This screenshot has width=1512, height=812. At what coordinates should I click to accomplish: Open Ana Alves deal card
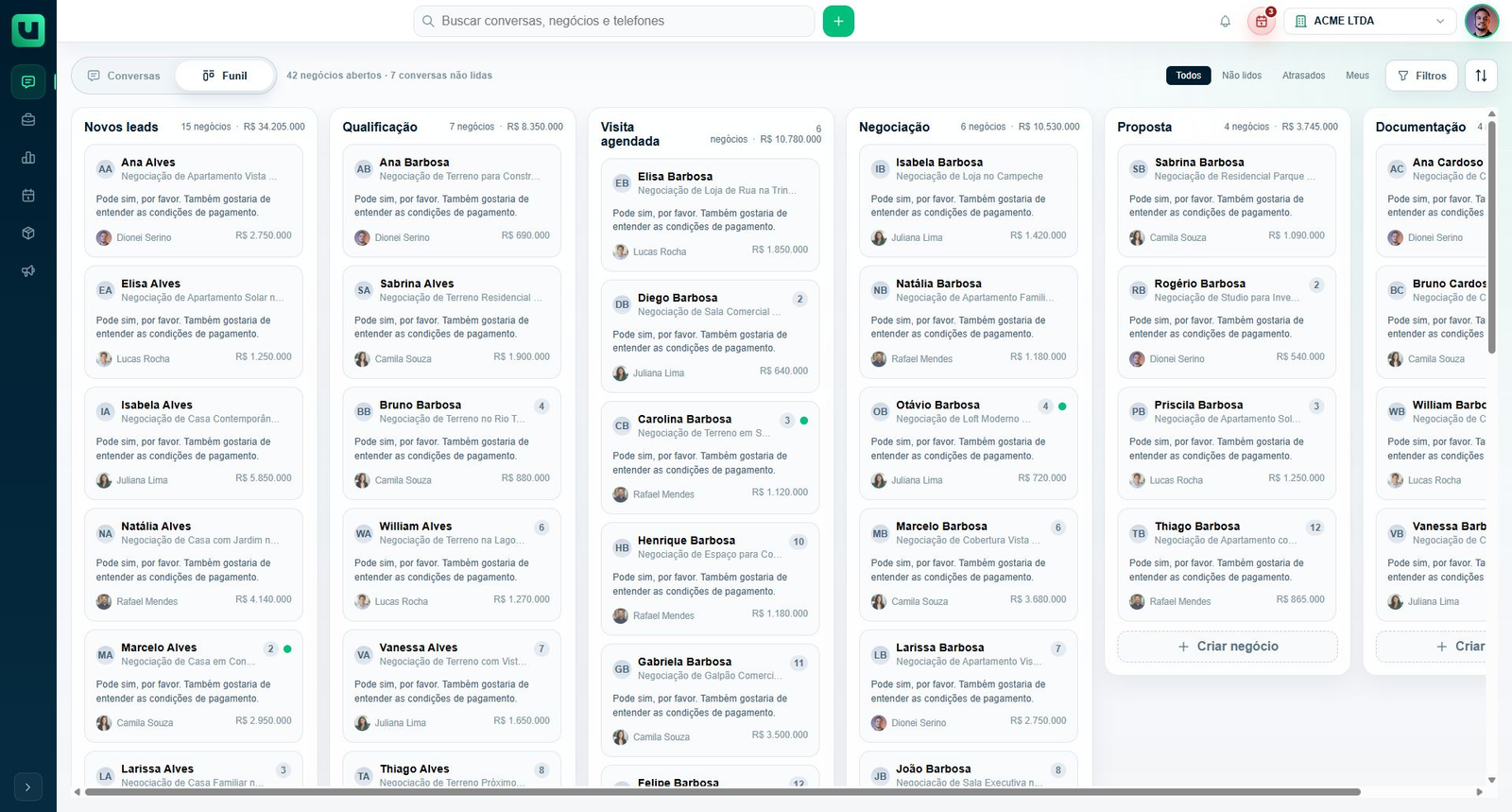pos(194,200)
